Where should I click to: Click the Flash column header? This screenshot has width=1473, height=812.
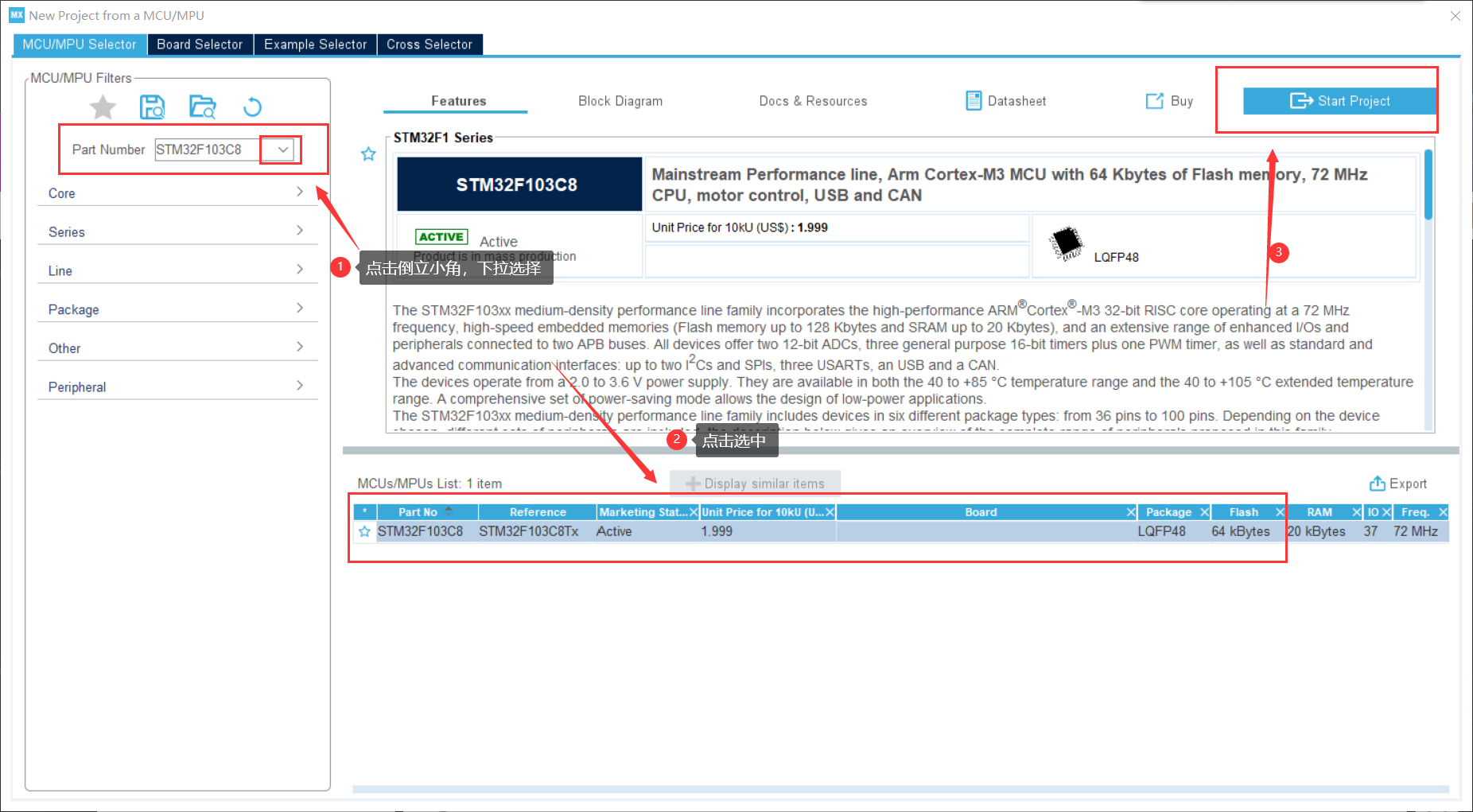1243,512
